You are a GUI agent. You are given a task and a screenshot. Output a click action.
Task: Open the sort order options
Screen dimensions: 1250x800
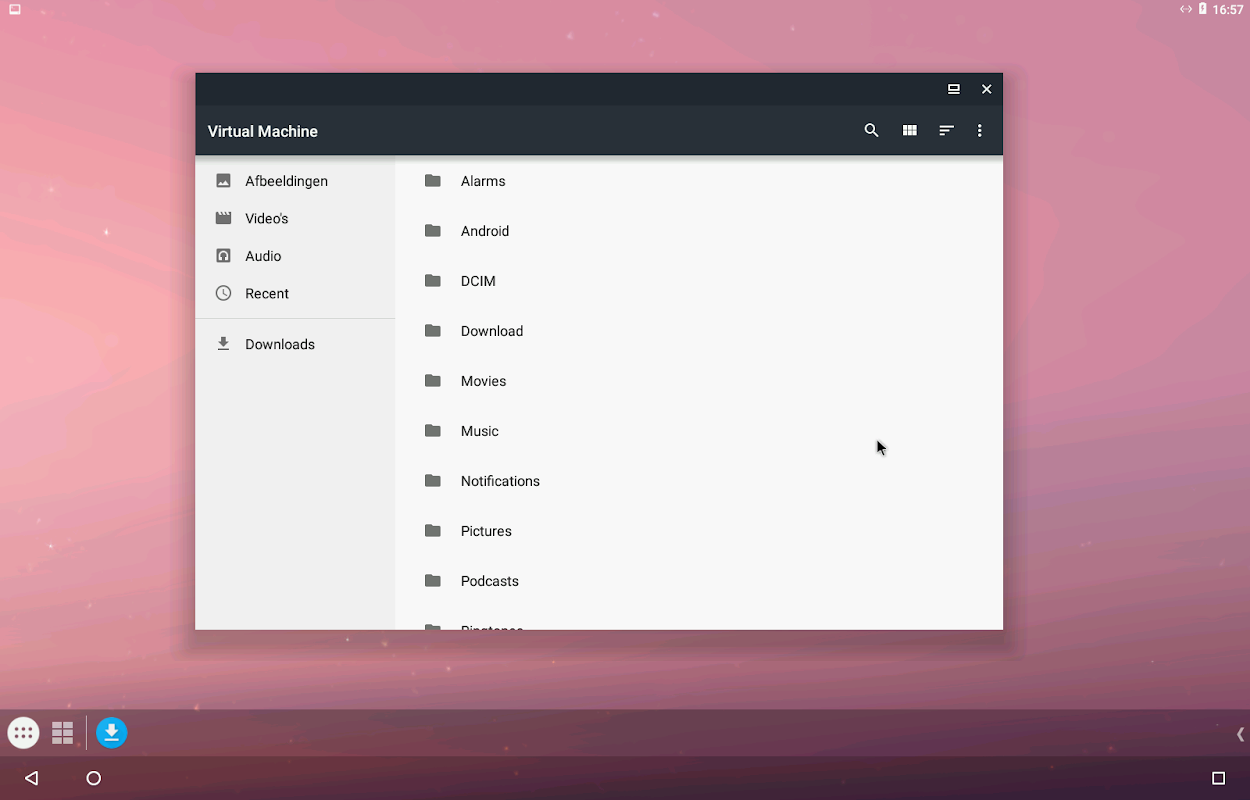(x=946, y=130)
